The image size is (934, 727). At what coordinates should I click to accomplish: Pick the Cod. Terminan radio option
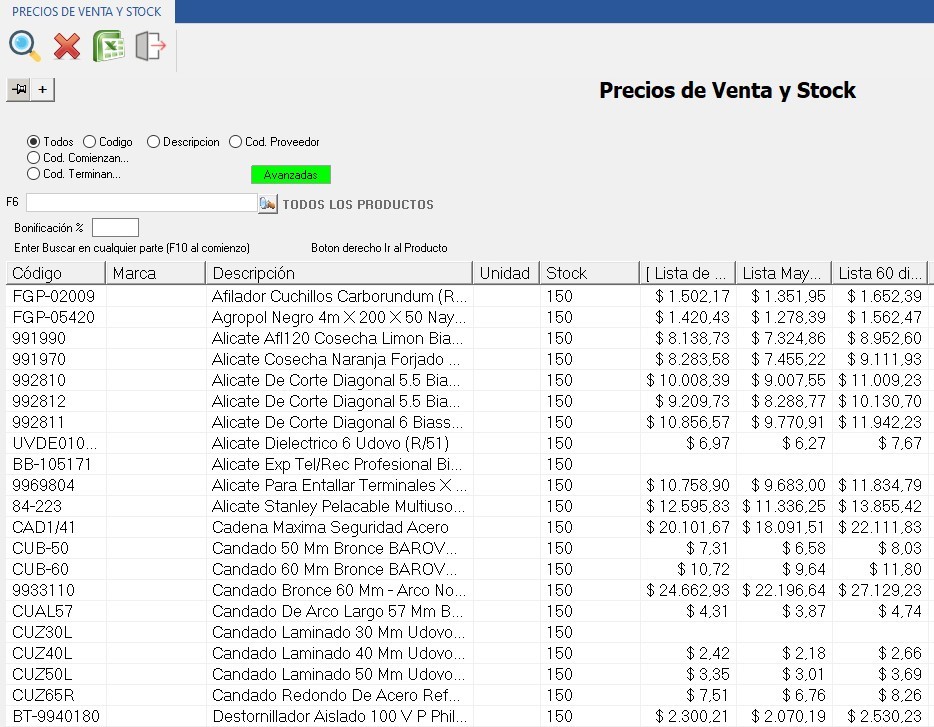pyautogui.click(x=34, y=174)
